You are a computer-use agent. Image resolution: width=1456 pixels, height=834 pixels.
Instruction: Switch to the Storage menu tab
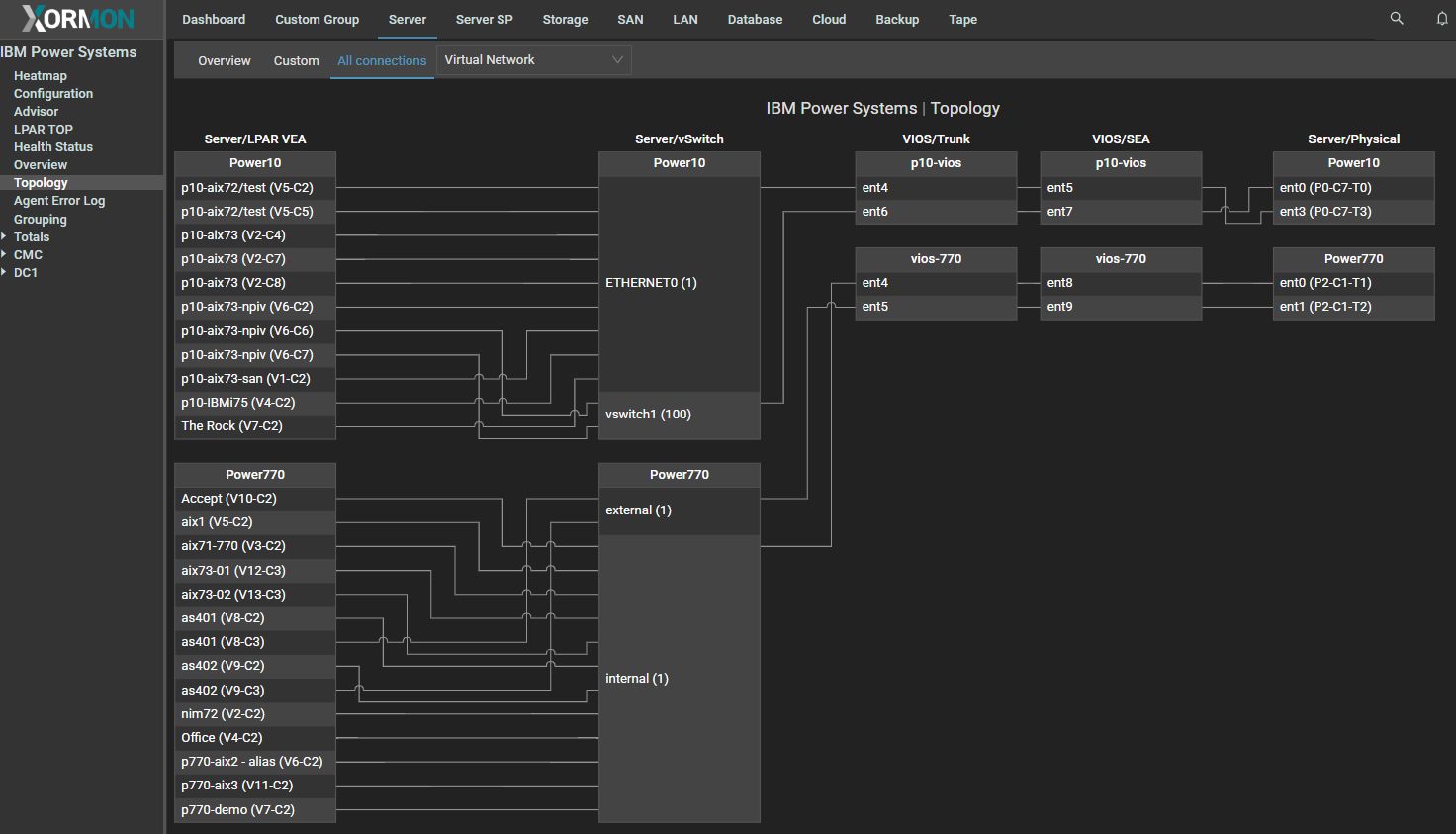pyautogui.click(x=565, y=20)
